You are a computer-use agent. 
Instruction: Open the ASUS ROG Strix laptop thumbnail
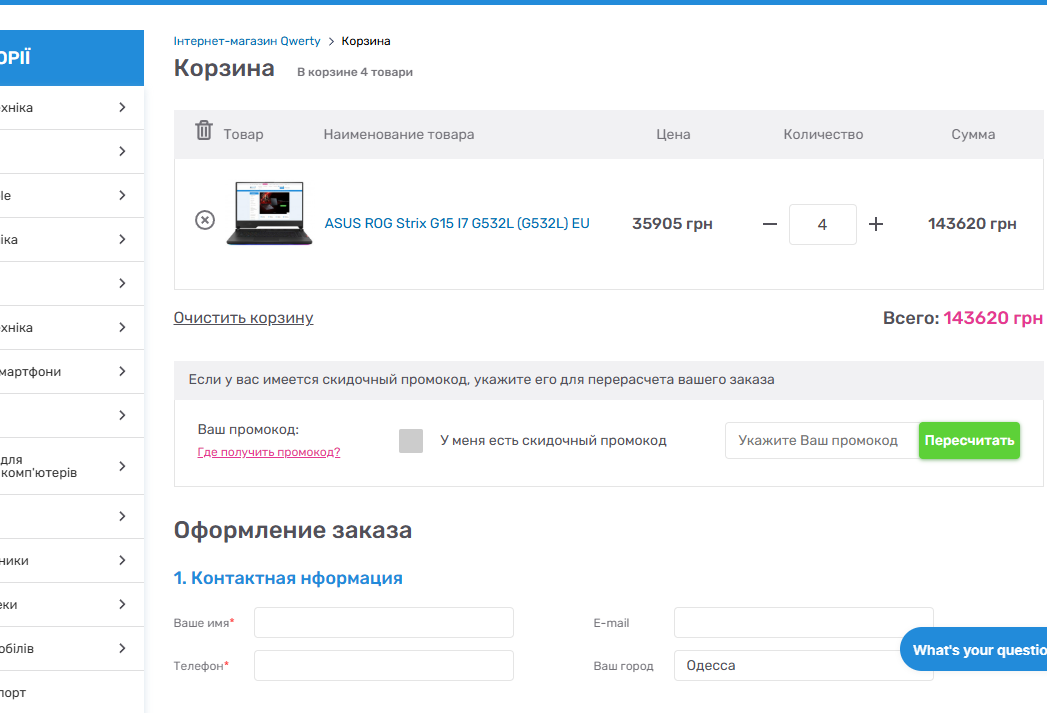[x=269, y=214]
